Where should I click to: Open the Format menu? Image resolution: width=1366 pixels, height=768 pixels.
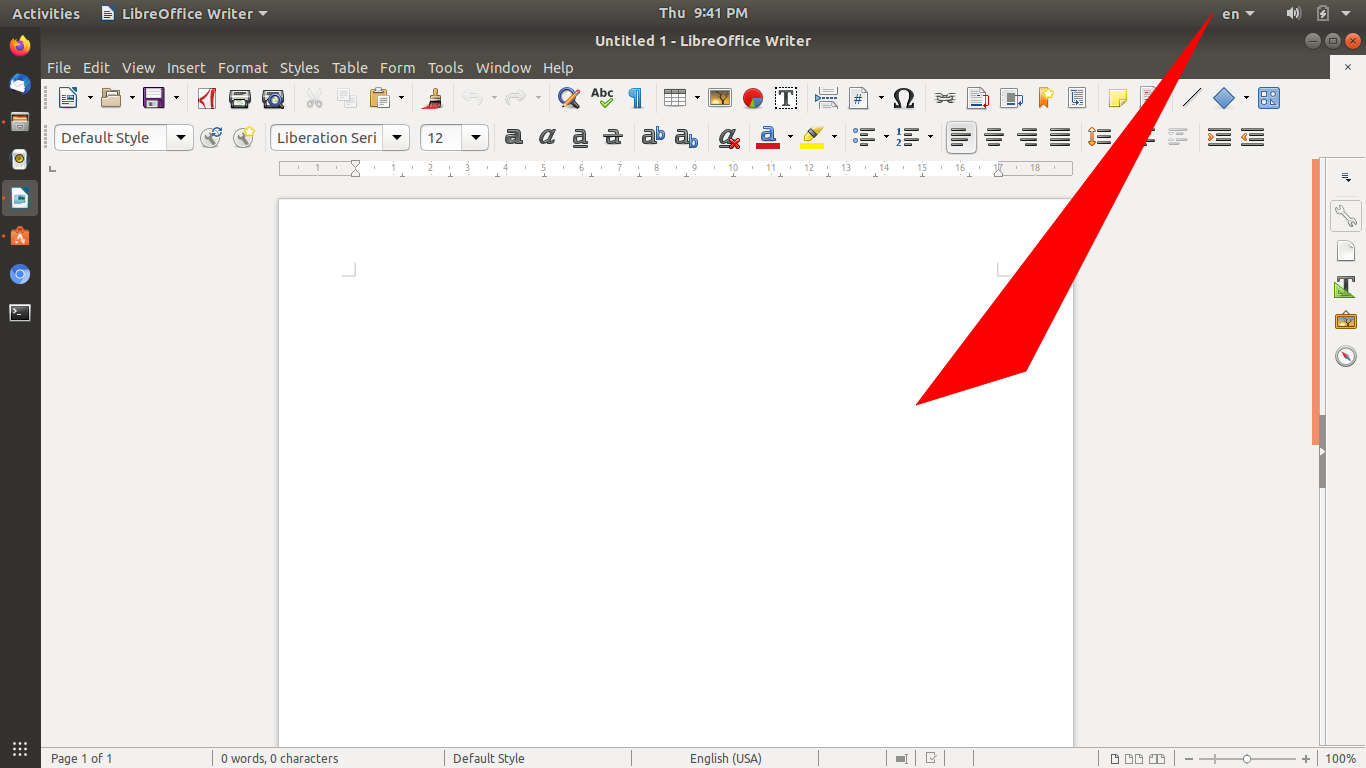(x=243, y=68)
